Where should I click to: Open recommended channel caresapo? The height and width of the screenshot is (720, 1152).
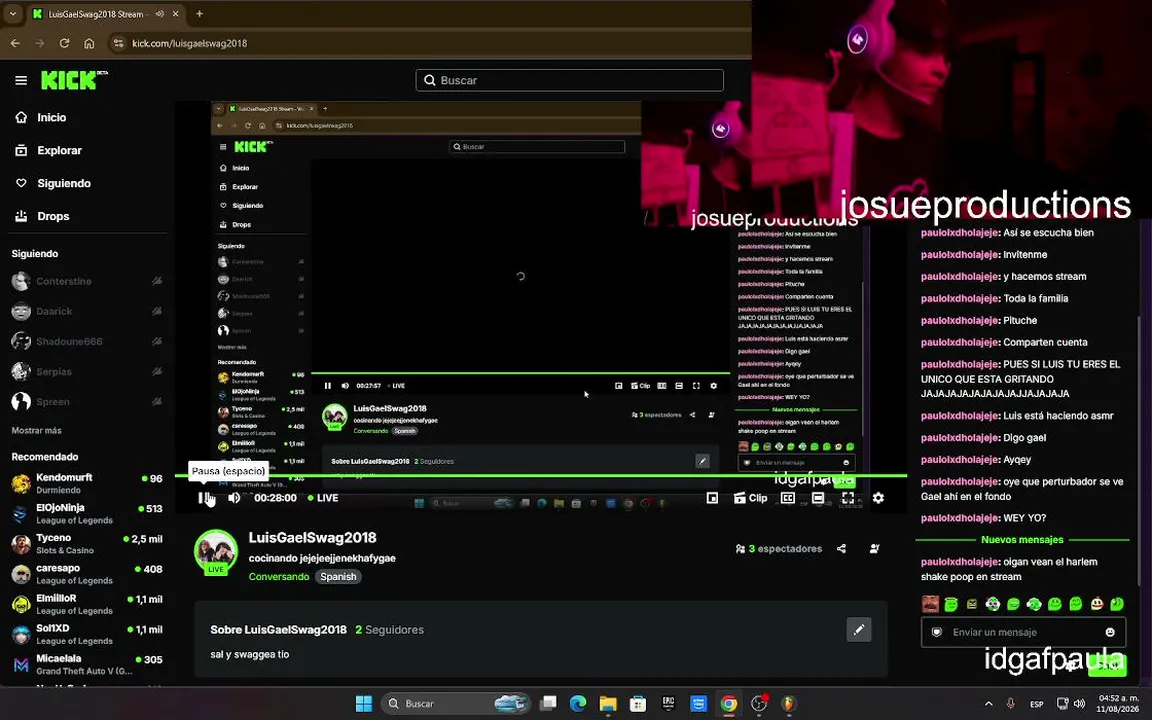(87, 574)
